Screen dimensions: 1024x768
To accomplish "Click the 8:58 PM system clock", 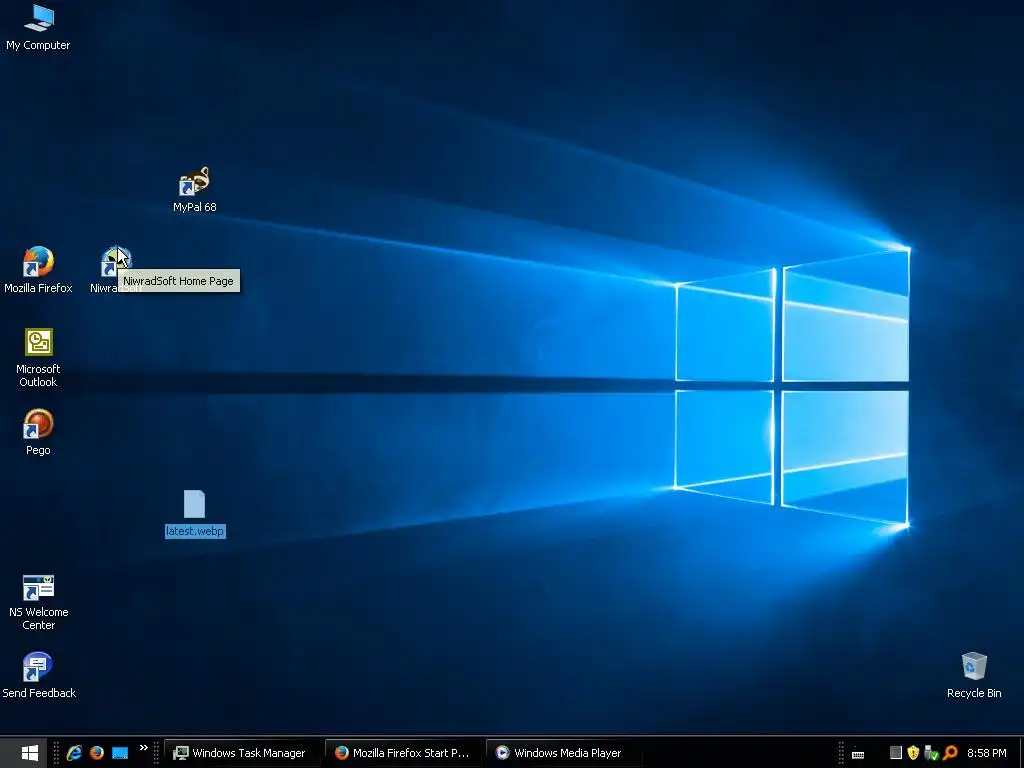I will 987,753.
